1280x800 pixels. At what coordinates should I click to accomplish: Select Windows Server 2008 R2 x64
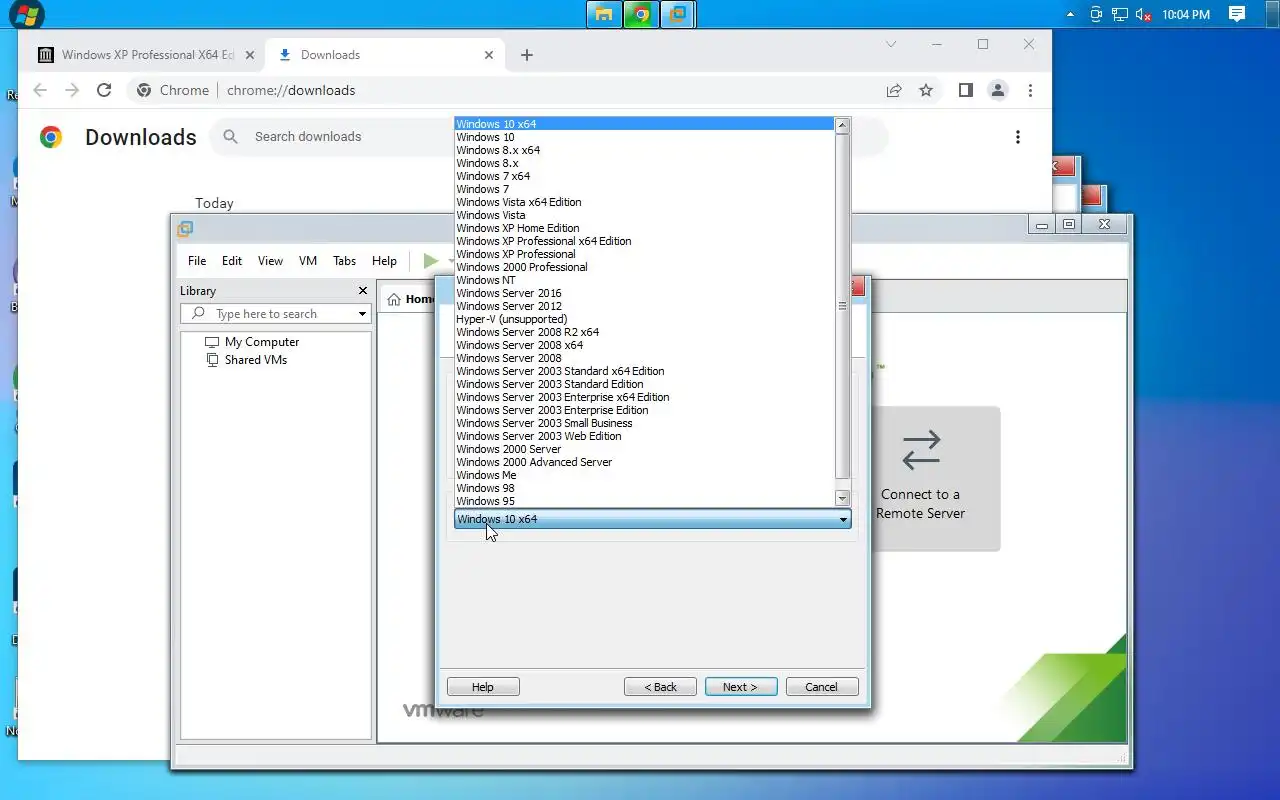point(645,332)
